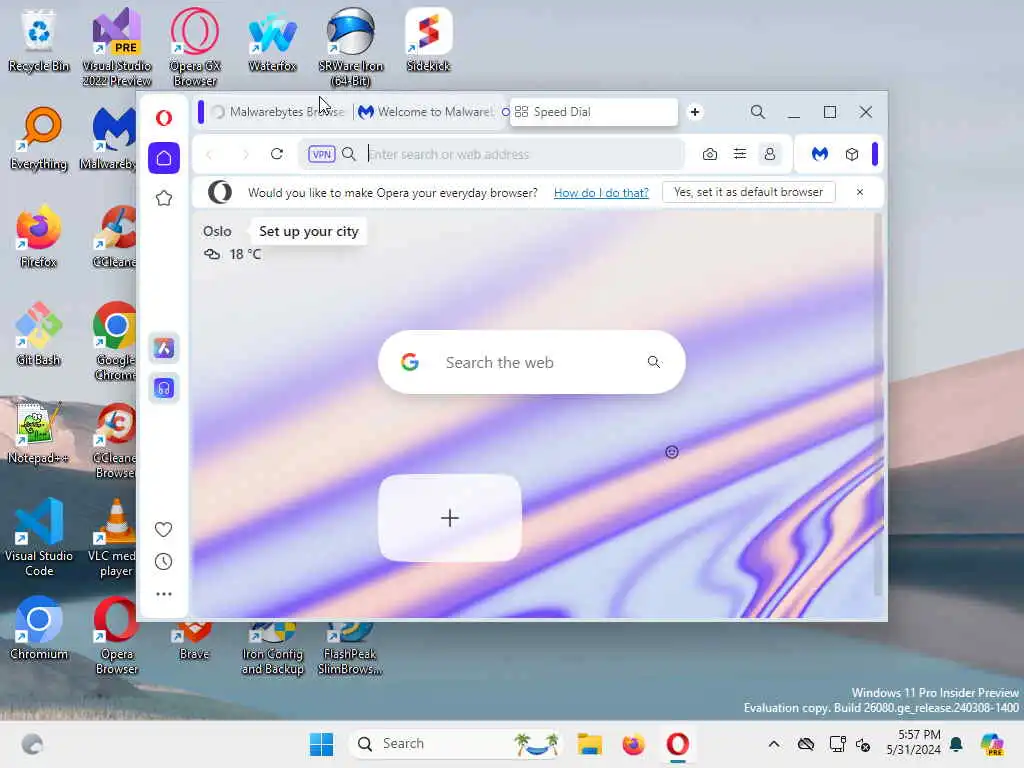Search open tabs with magnifier icon
Image resolution: width=1024 pixels, height=768 pixels.
click(x=758, y=112)
